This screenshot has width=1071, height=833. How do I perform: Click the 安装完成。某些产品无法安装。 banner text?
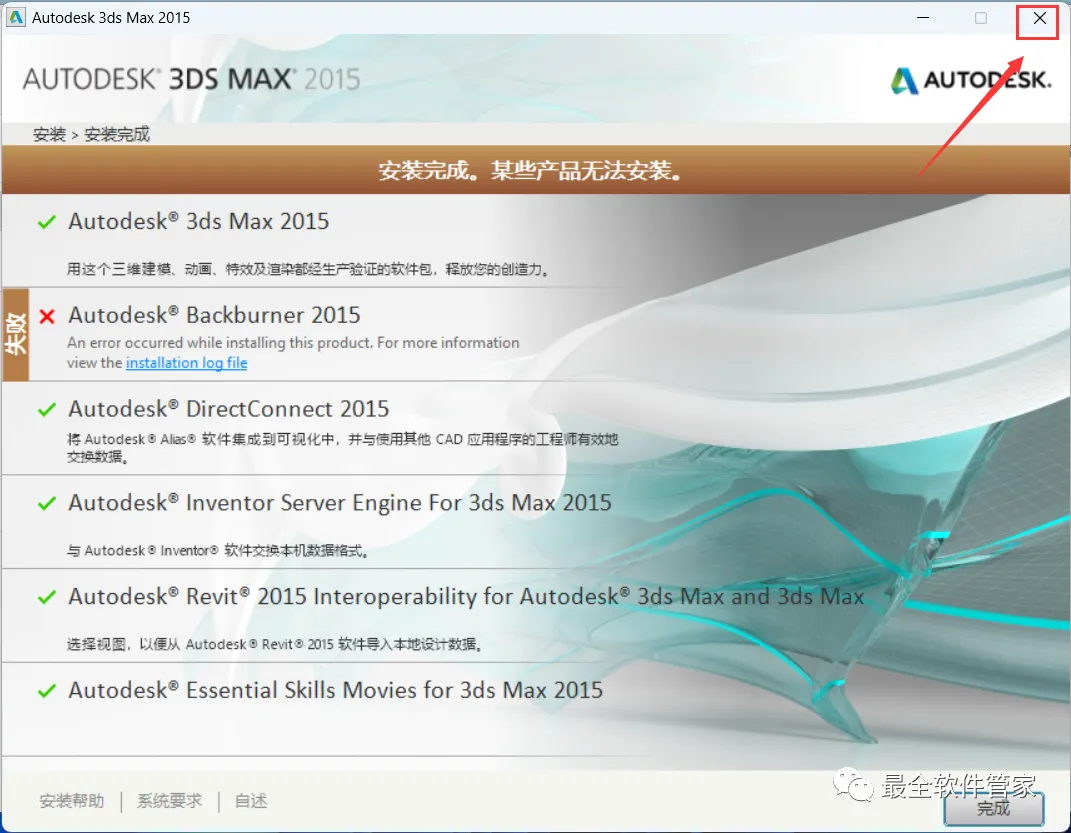pos(531,170)
